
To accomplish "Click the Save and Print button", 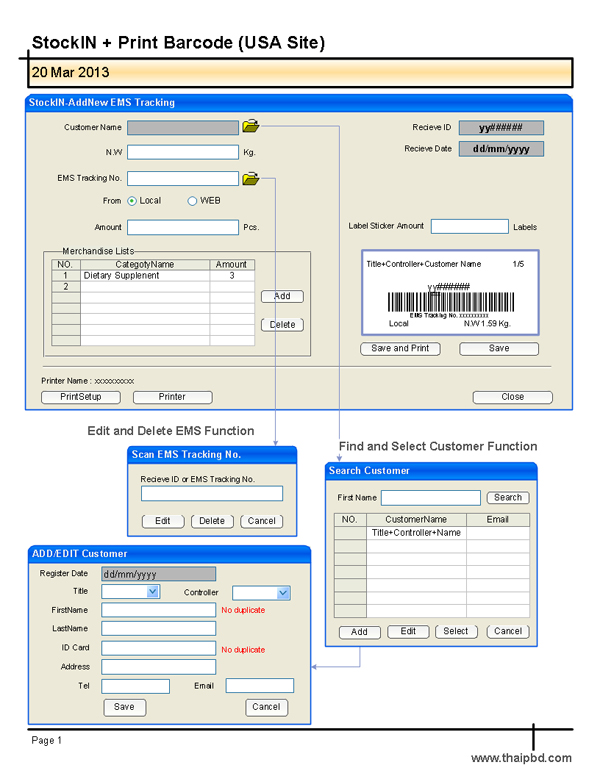I will pos(400,348).
